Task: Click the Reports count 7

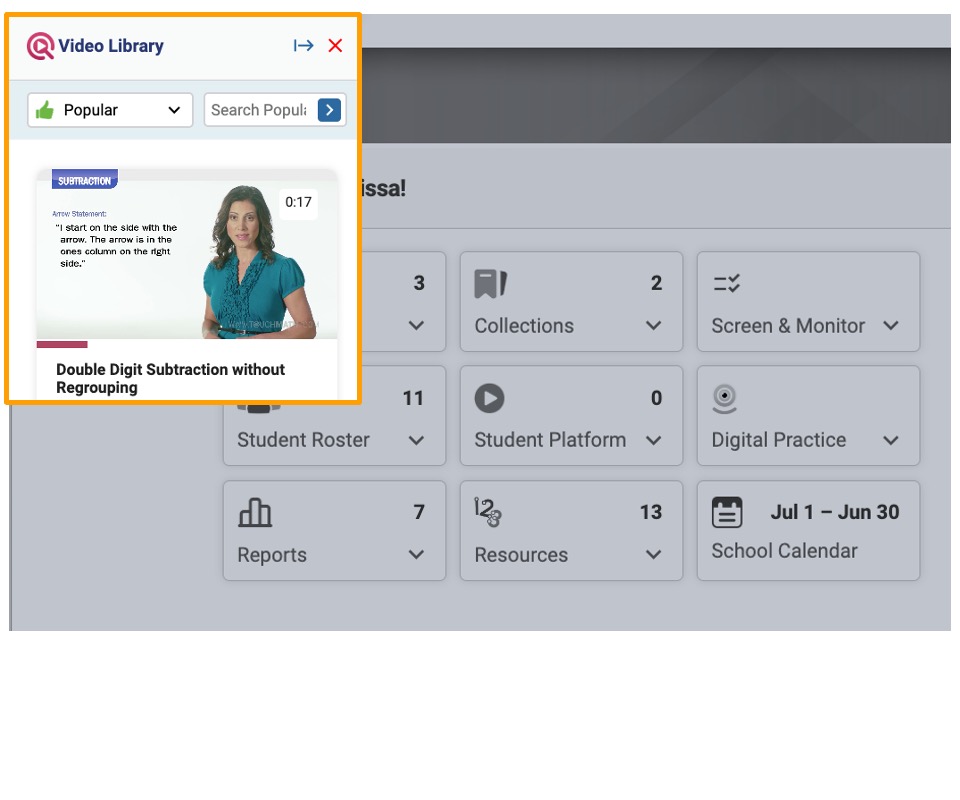Action: click(x=419, y=512)
